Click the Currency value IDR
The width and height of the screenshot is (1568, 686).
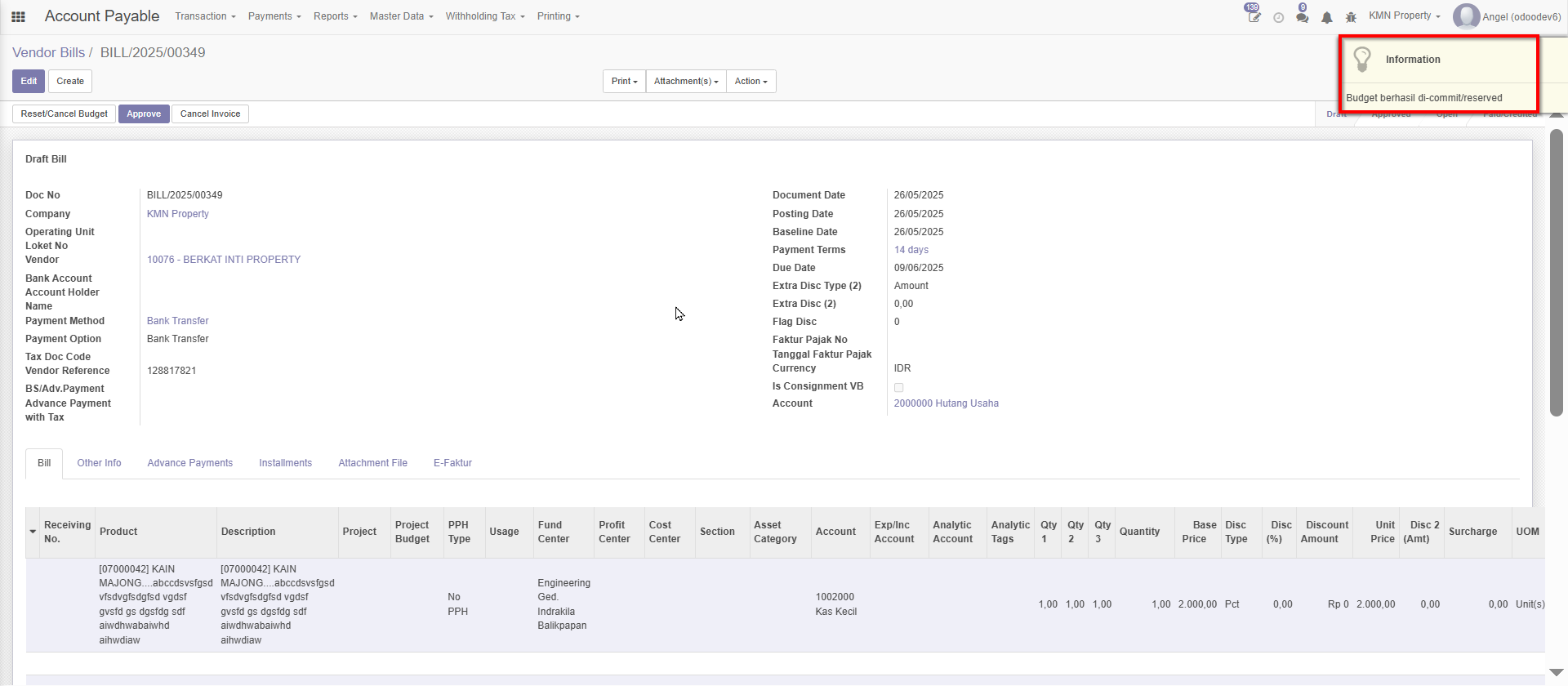pos(902,368)
